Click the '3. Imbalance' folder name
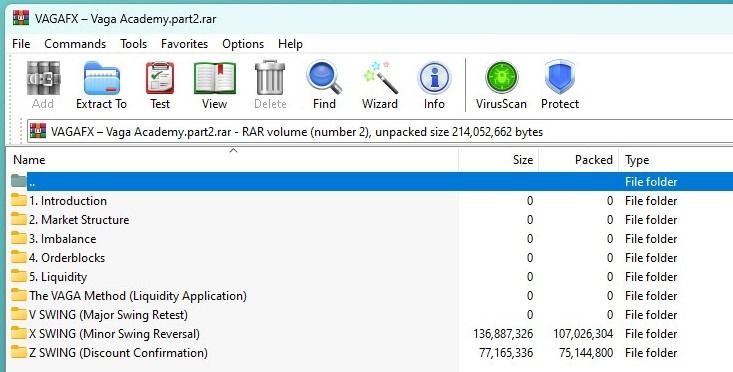Image resolution: width=733 pixels, height=372 pixels. pos(62,239)
